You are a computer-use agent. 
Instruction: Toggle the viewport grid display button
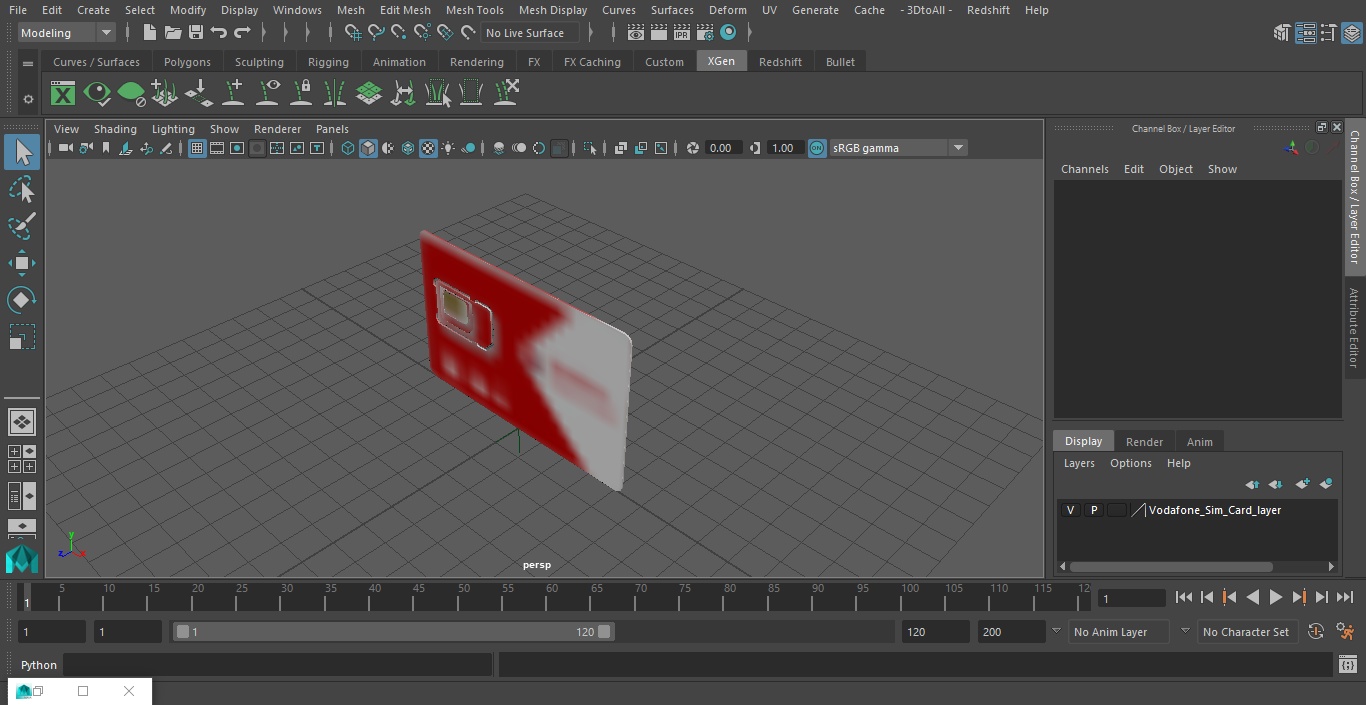coord(197,148)
